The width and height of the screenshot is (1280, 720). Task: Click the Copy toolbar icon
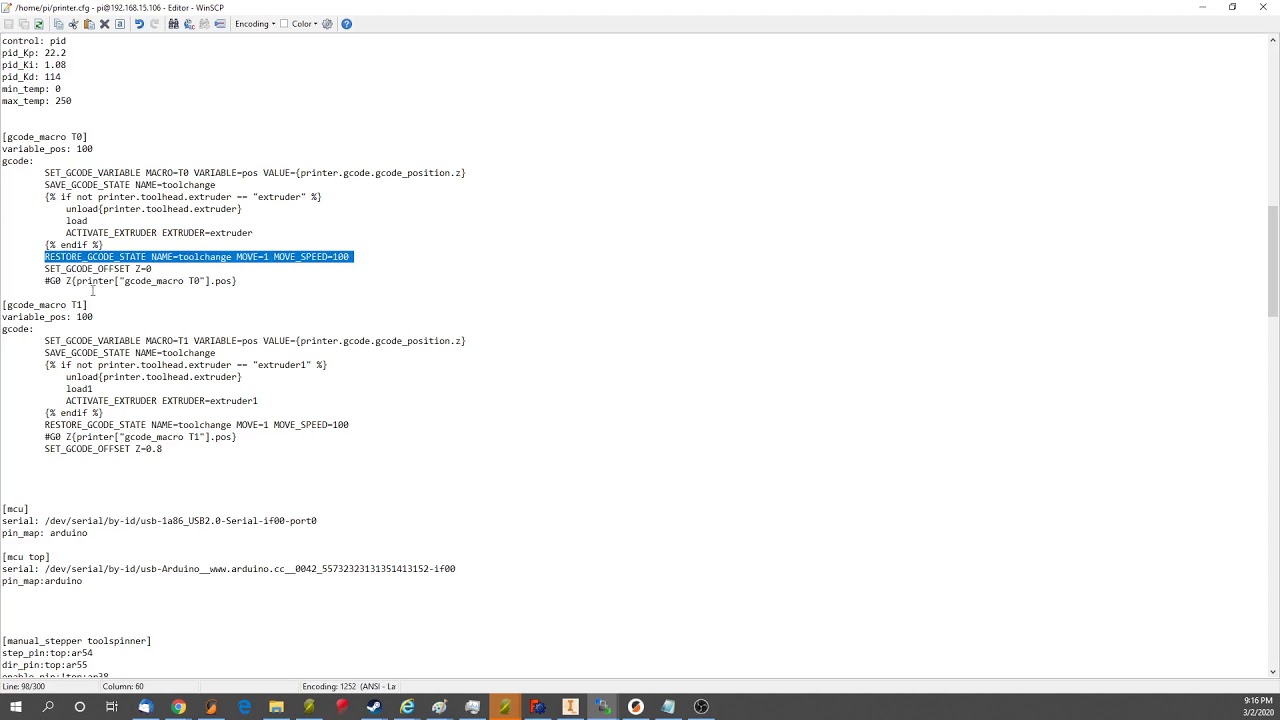point(58,24)
